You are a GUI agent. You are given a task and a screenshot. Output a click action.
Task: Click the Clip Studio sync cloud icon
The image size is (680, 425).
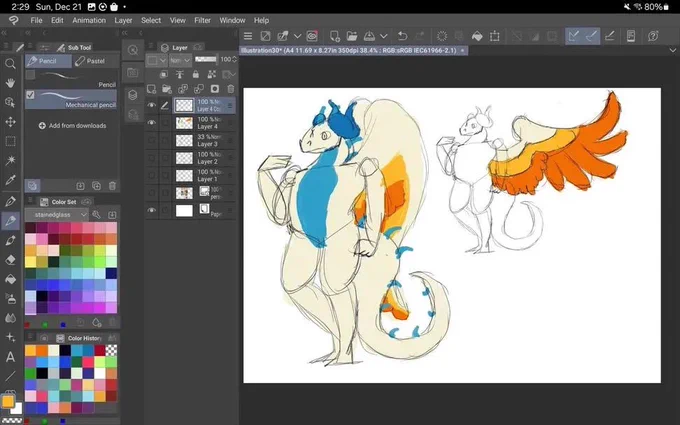coord(312,36)
